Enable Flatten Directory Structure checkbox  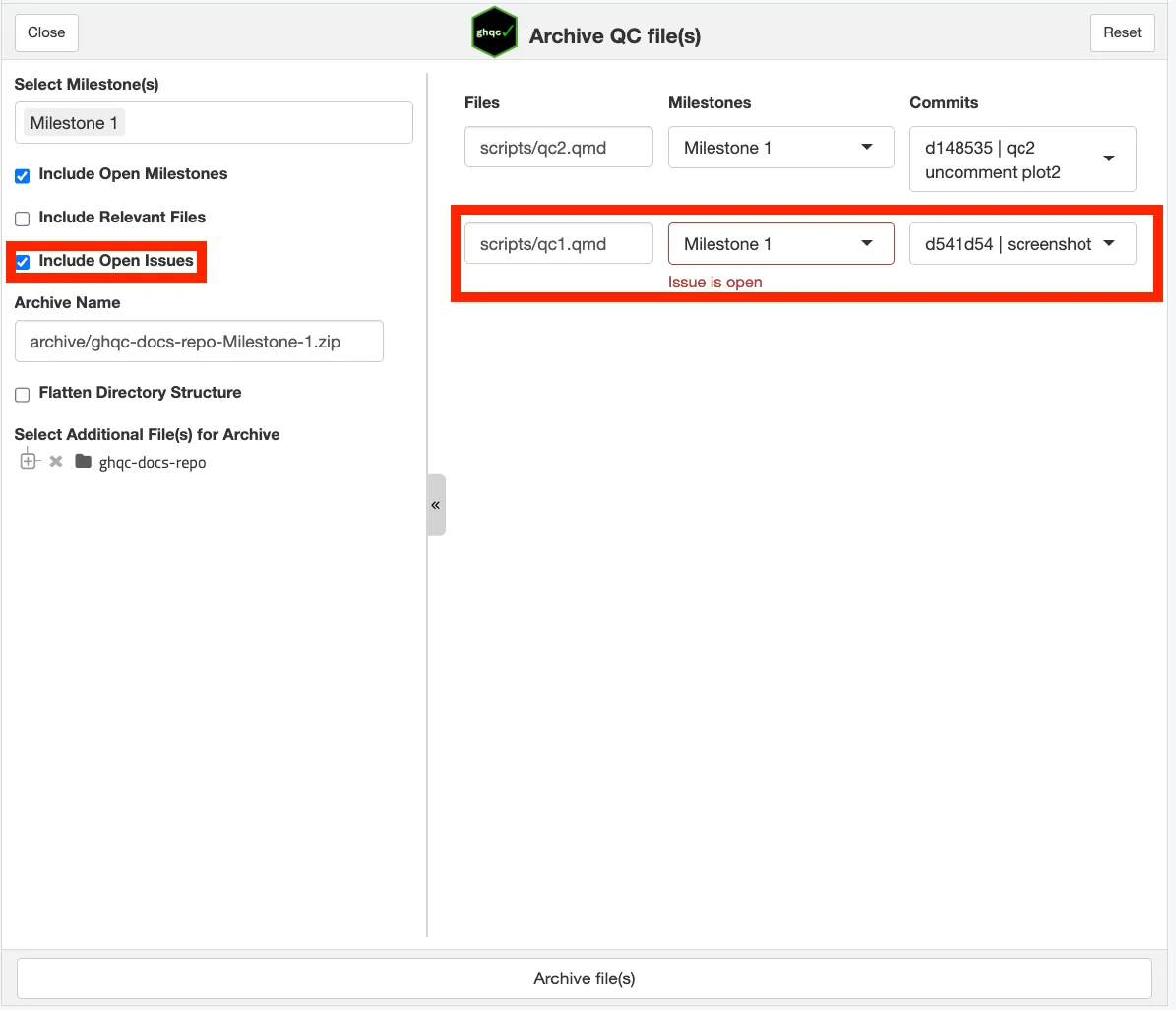click(23, 394)
